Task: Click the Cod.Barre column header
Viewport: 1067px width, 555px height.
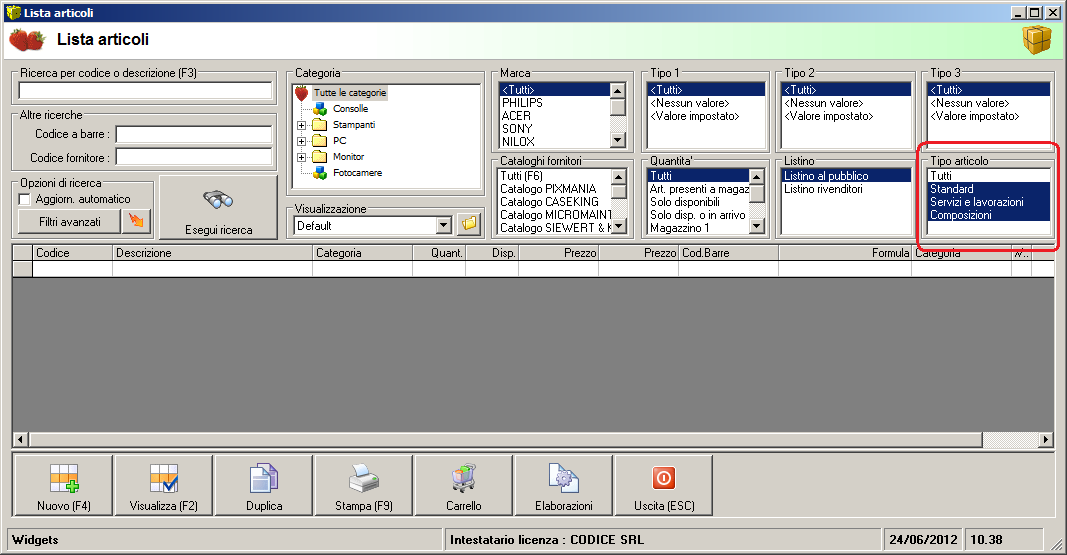Action: 729,252
